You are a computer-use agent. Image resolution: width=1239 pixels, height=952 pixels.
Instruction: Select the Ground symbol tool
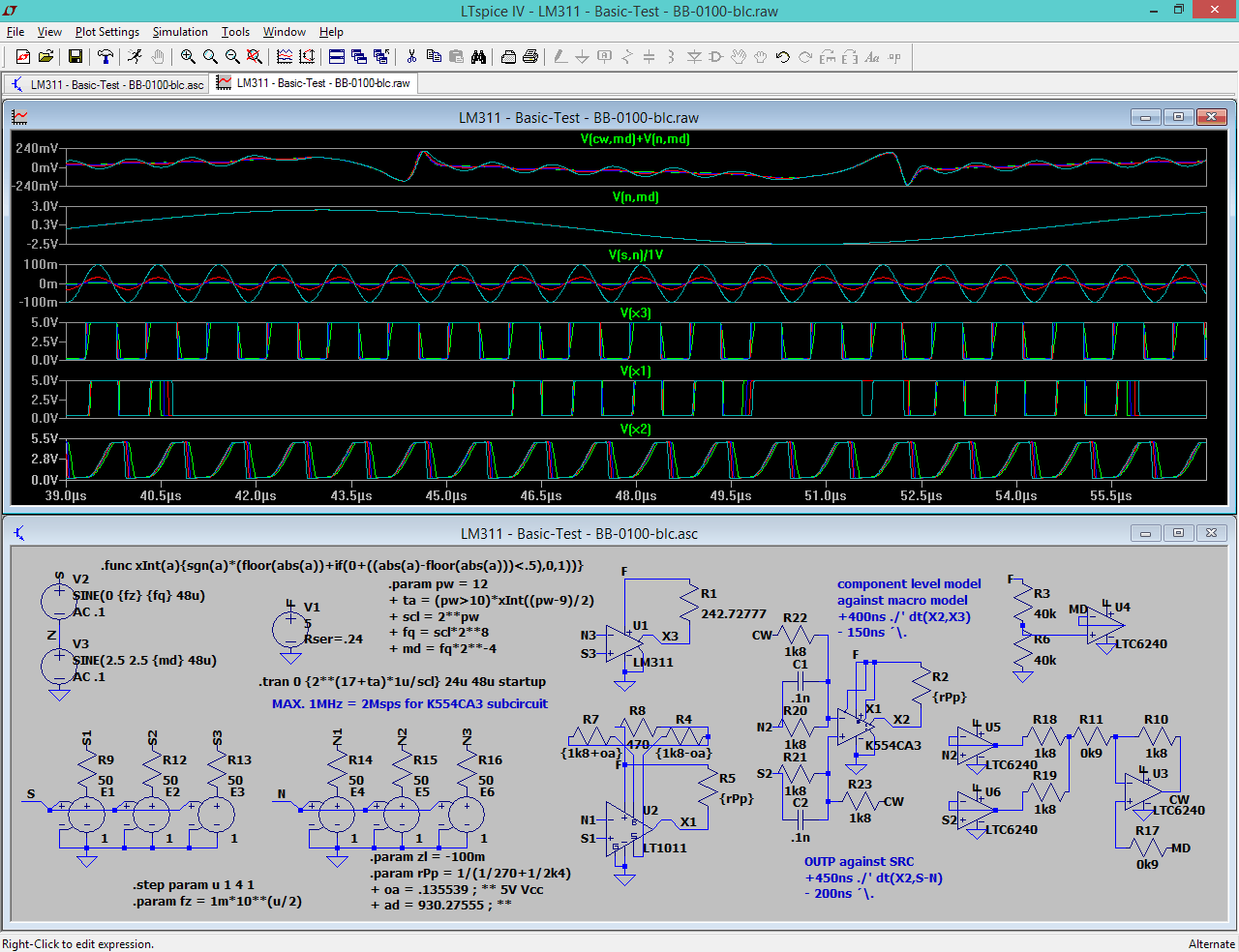tap(582, 57)
